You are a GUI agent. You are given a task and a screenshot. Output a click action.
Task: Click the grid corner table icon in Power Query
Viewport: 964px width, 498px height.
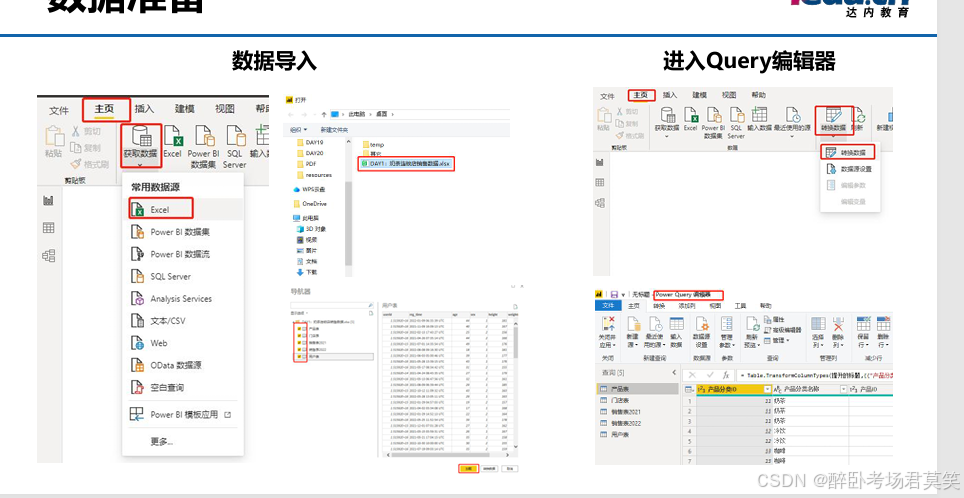(689, 389)
